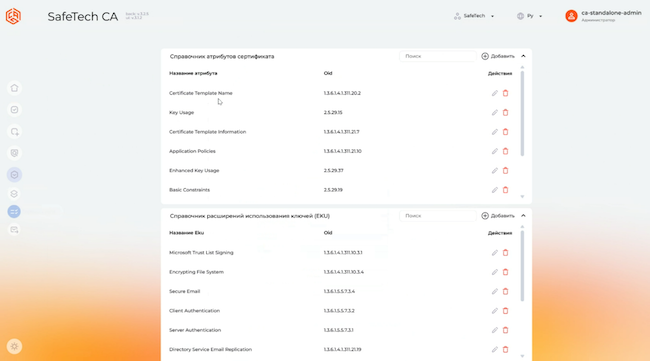Click the Название атрибута column header
650x361 pixels.
tap(193, 73)
